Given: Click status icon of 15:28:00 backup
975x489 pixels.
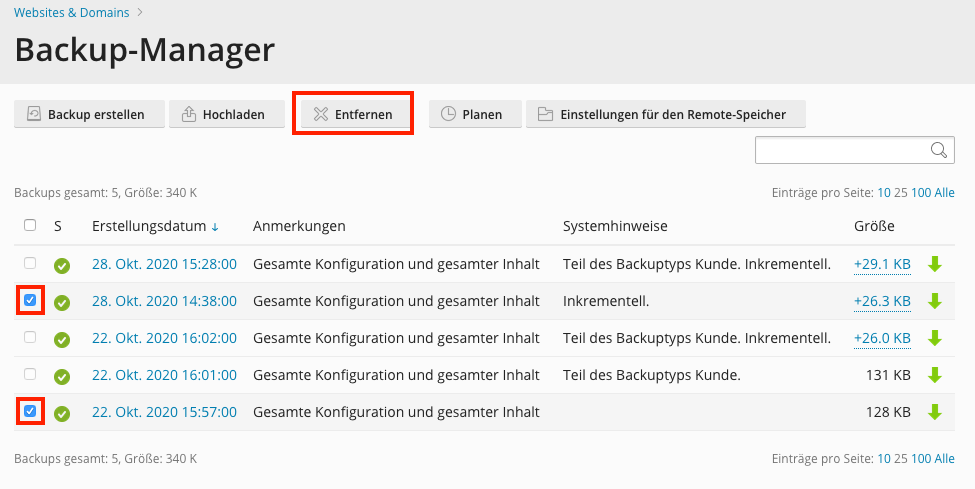Looking at the screenshot, I should click(62, 265).
